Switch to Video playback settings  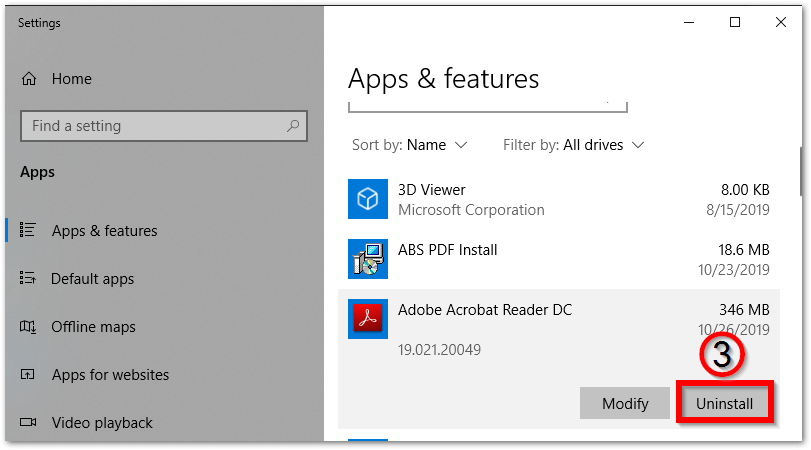[x=102, y=423]
